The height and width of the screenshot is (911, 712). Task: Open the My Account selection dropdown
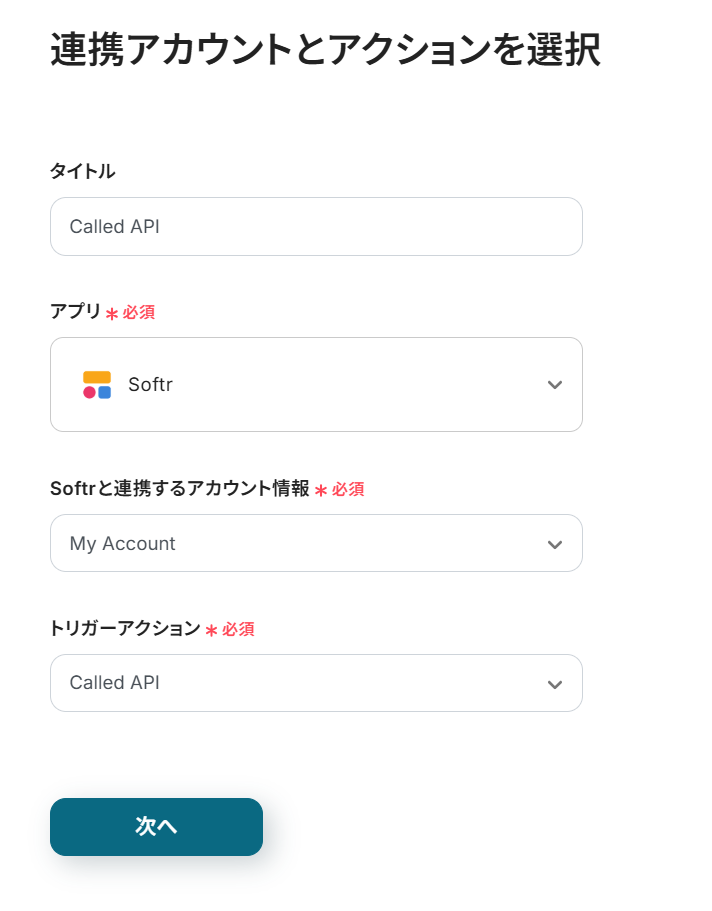click(316, 544)
